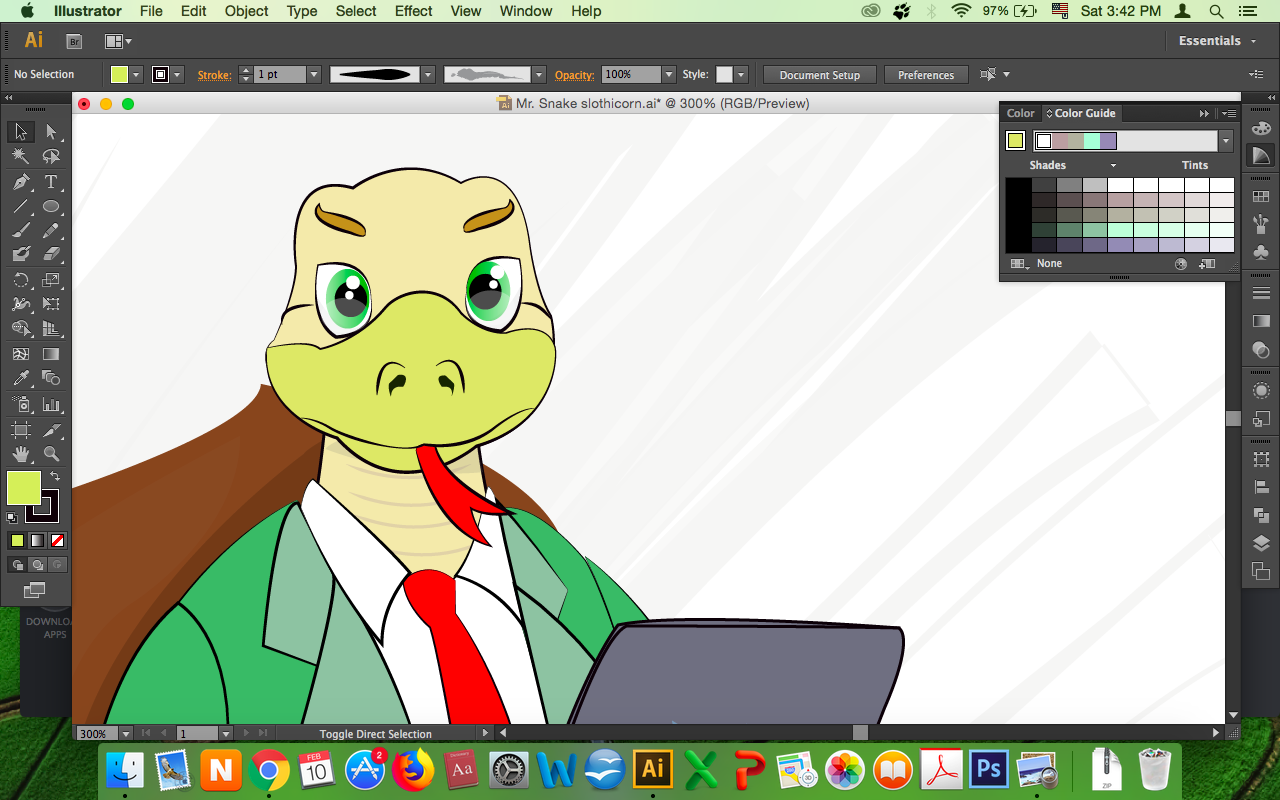The image size is (1280, 800).
Task: Select the Slice tool
Action: tap(51, 430)
